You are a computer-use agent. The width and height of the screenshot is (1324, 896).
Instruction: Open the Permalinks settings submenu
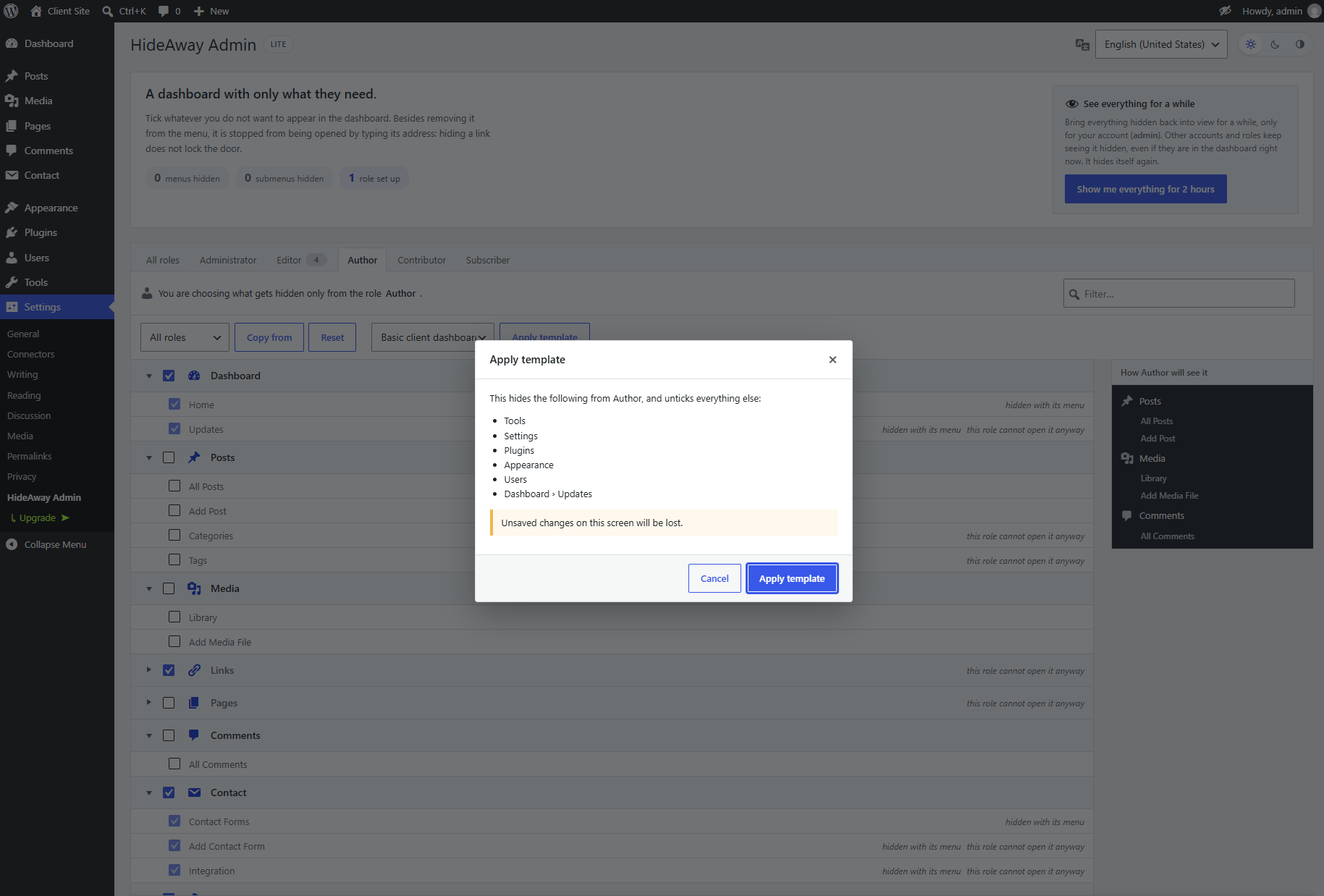click(x=30, y=456)
